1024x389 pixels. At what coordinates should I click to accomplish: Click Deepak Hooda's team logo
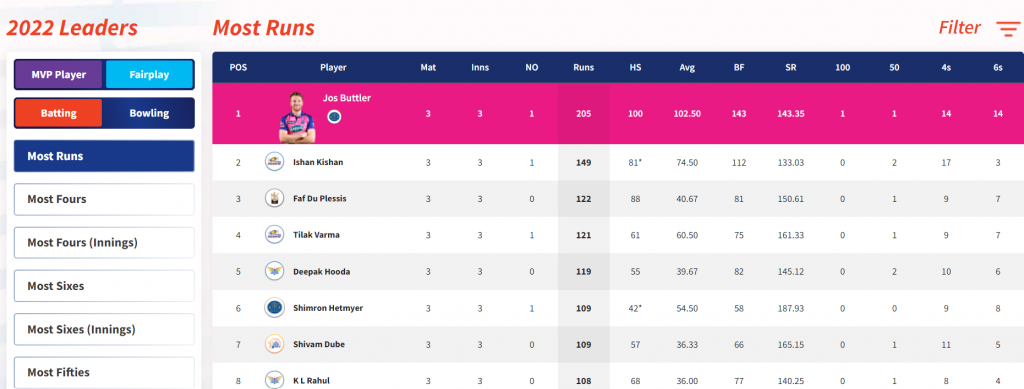(274, 271)
